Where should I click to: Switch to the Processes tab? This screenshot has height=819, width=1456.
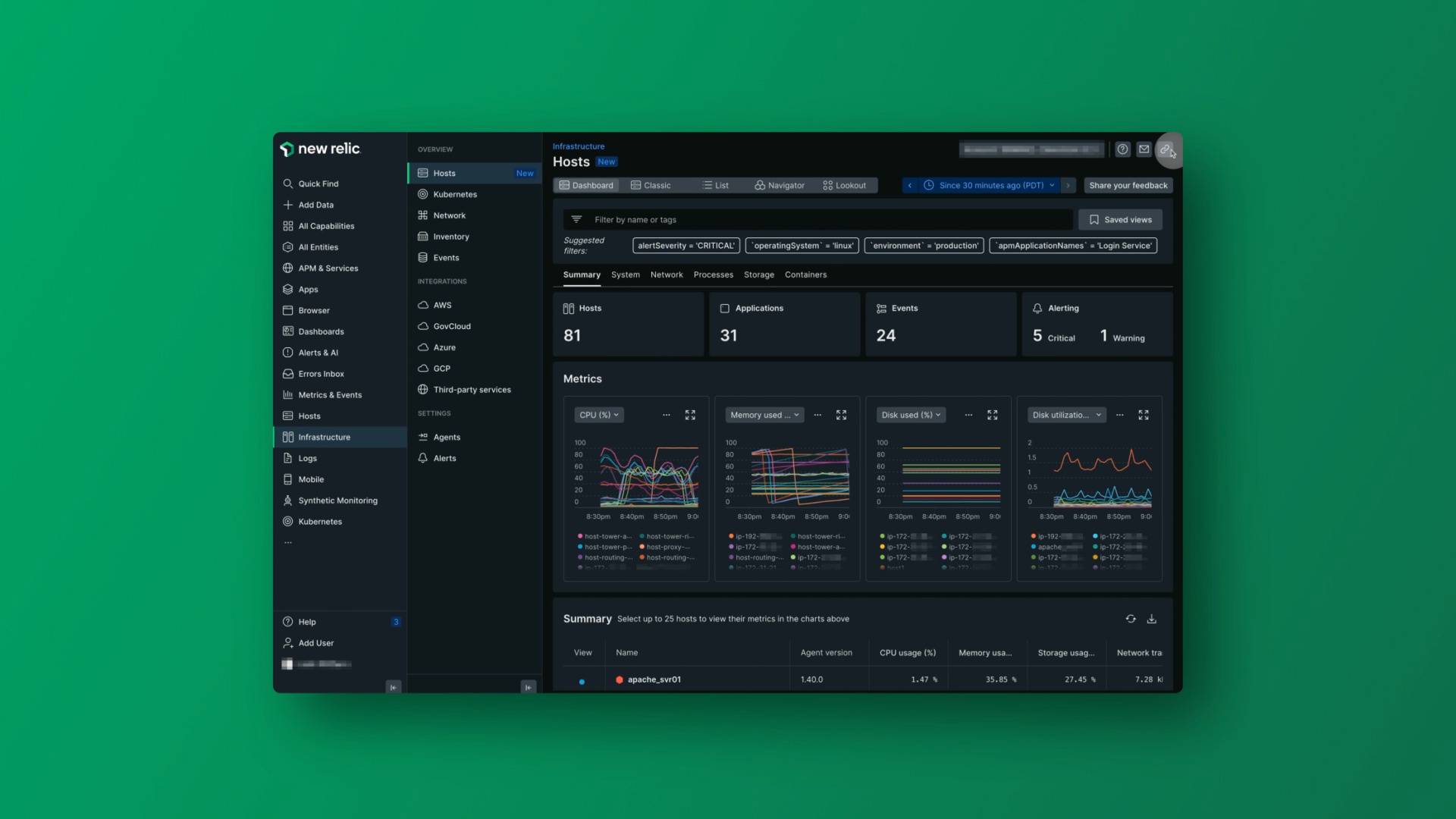click(713, 275)
